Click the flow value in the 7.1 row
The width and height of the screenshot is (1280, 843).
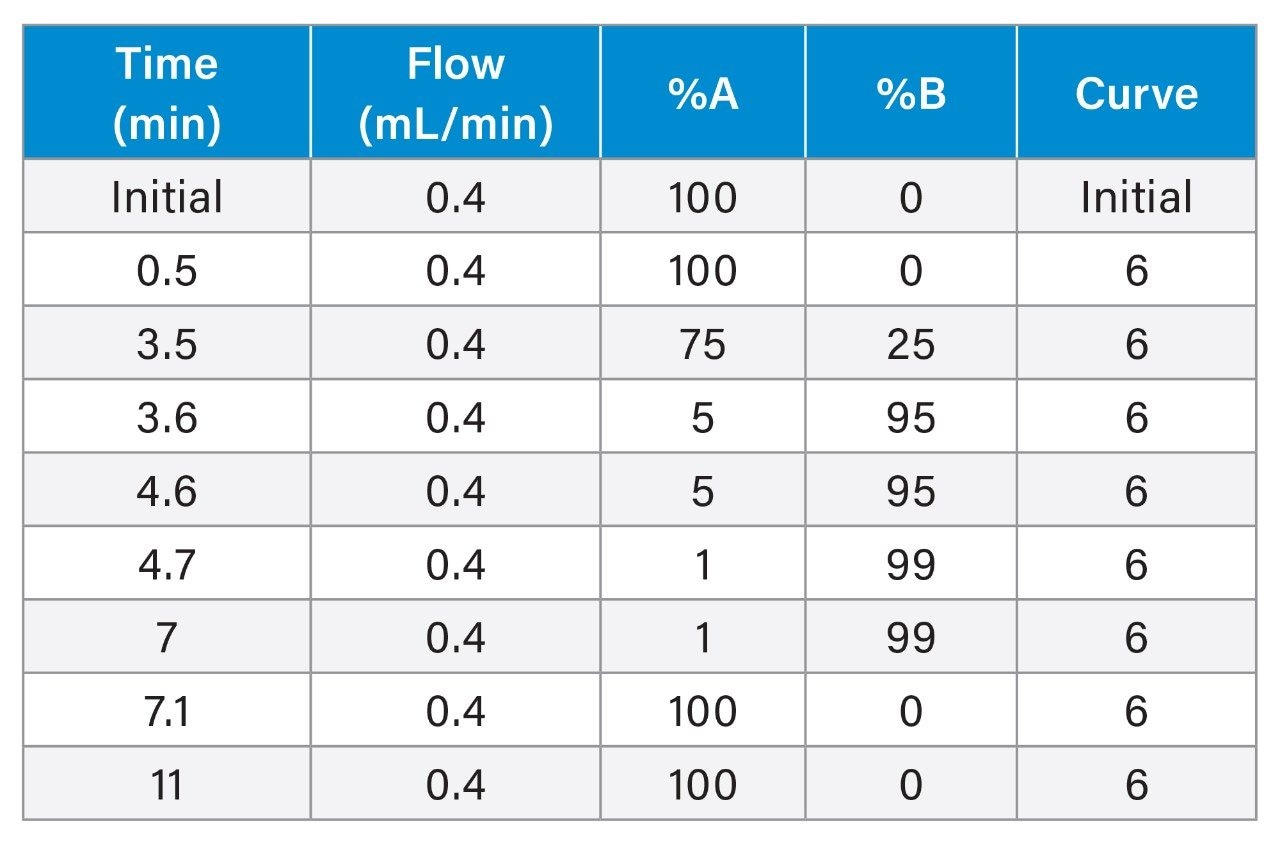pyautogui.click(x=455, y=711)
